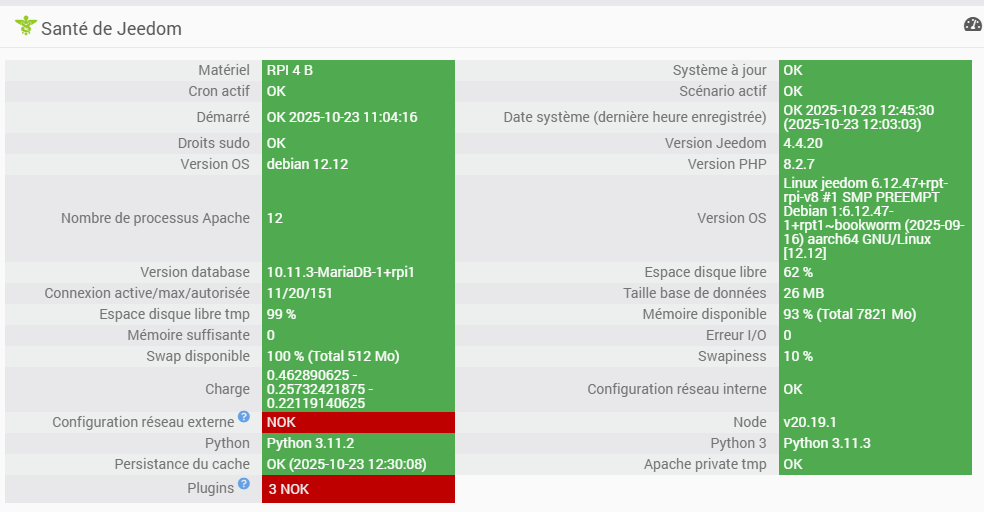Viewport: 984px width, 512px height.
Task: Click the Mémoire disponible 93 % value
Action: click(850, 314)
